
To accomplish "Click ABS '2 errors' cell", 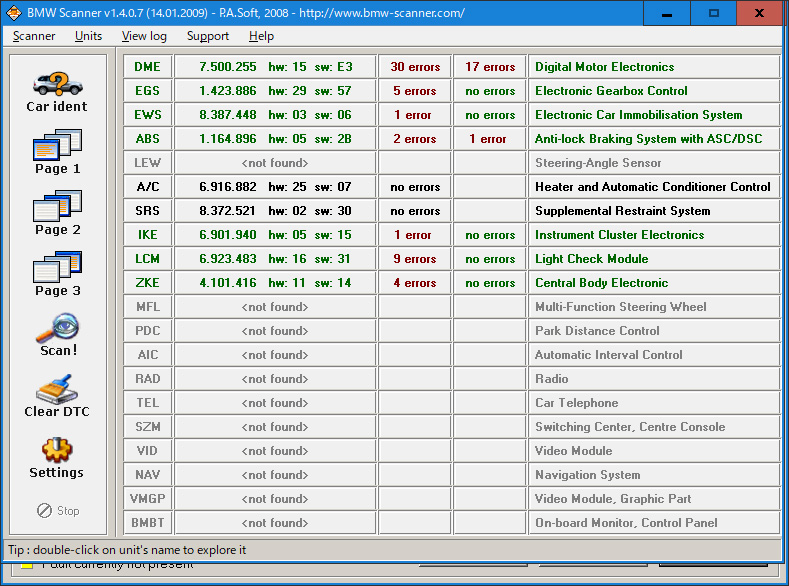I will [415, 139].
